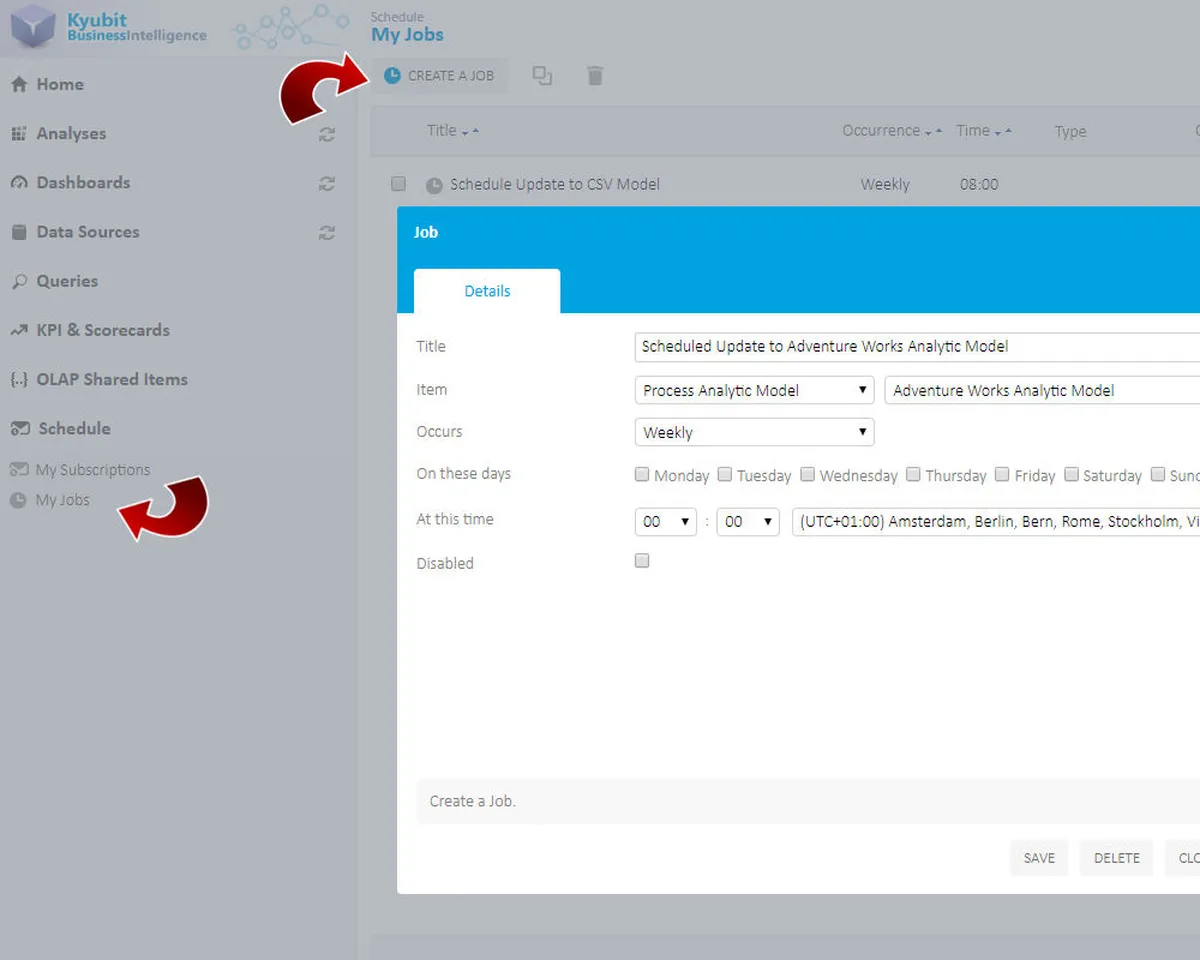Switch to the Details tab
This screenshot has height=960, width=1200.
point(487,291)
